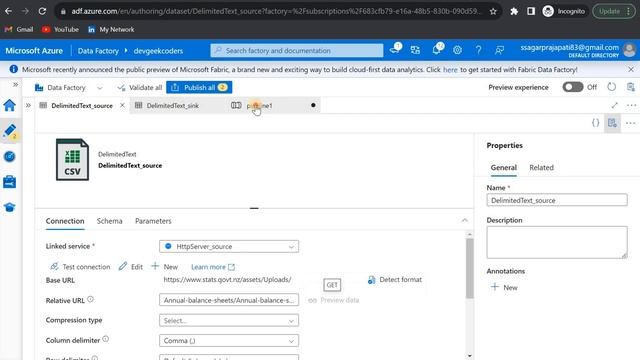The height and width of the screenshot is (360, 640).
Task: Toggle the Preview experience switch
Action: [x=572, y=87]
